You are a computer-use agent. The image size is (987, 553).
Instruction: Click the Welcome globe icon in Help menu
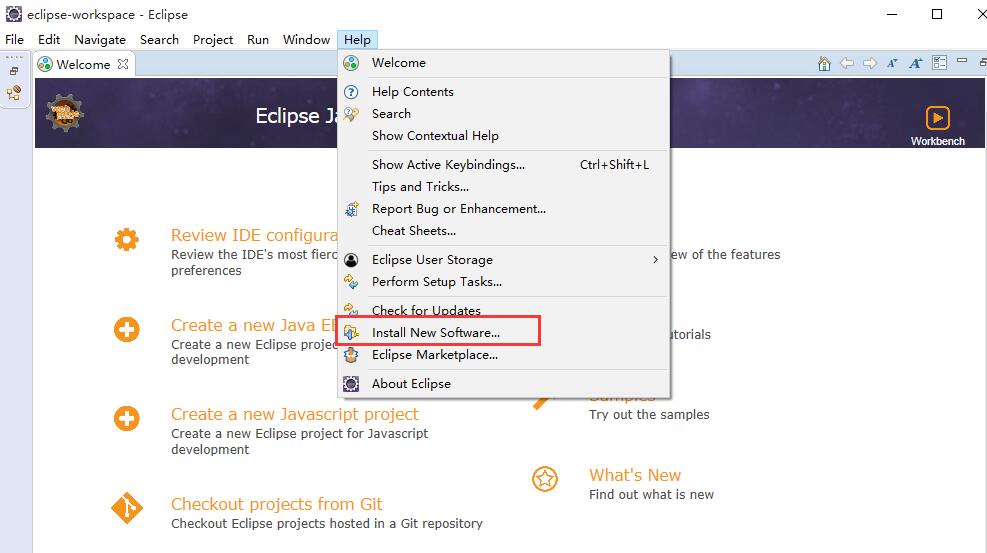(351, 63)
